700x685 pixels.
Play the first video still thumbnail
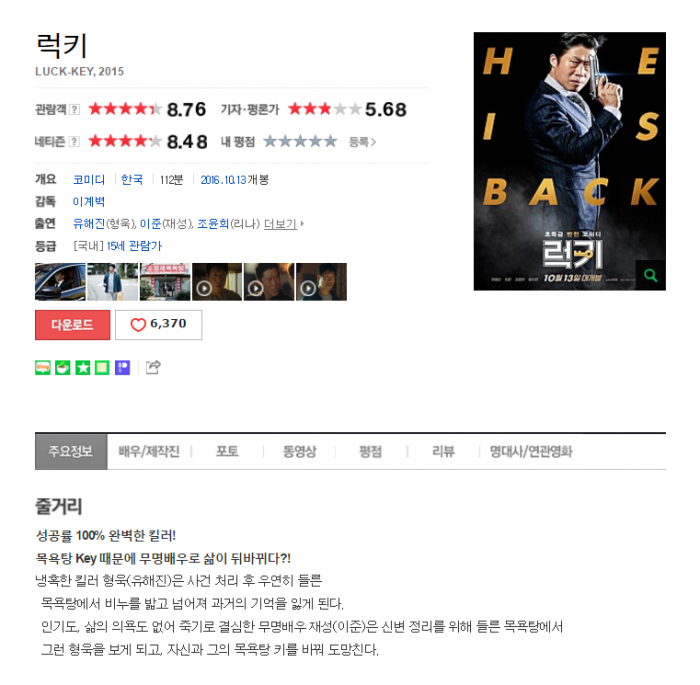coord(217,282)
